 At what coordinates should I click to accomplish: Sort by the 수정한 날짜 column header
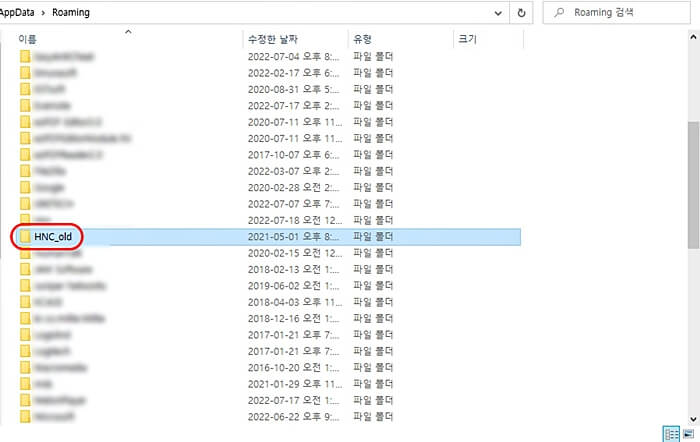(x=273, y=39)
